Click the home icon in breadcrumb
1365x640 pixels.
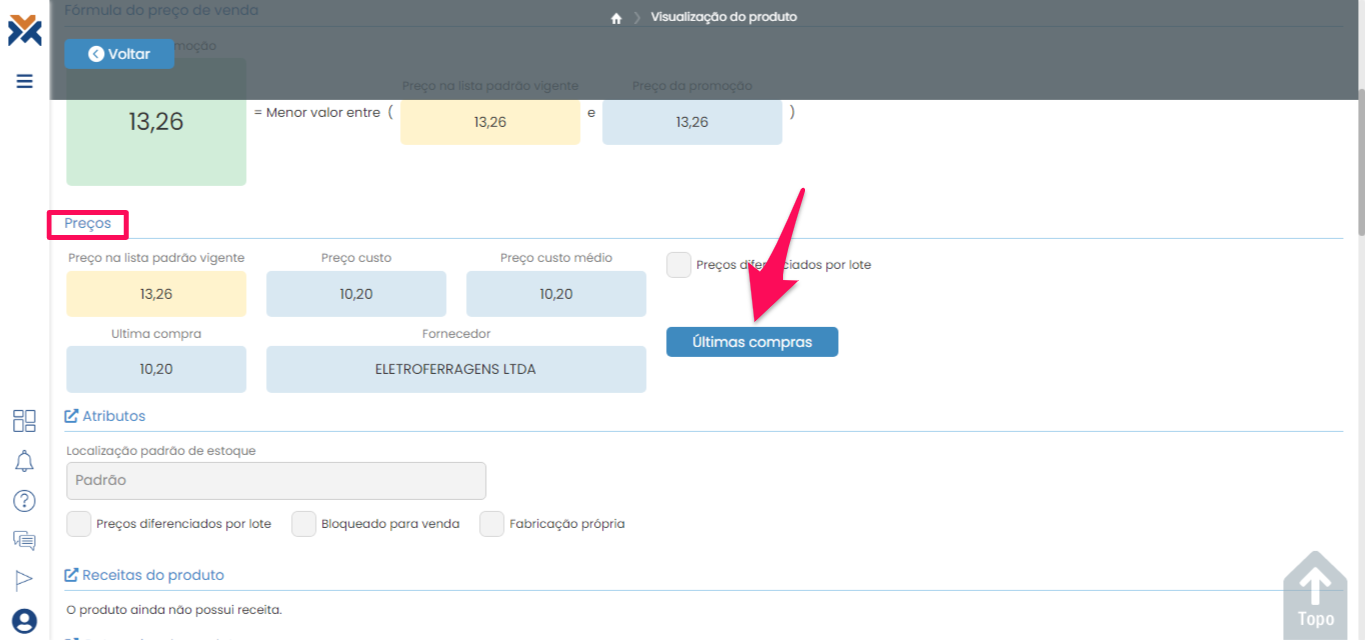616,18
